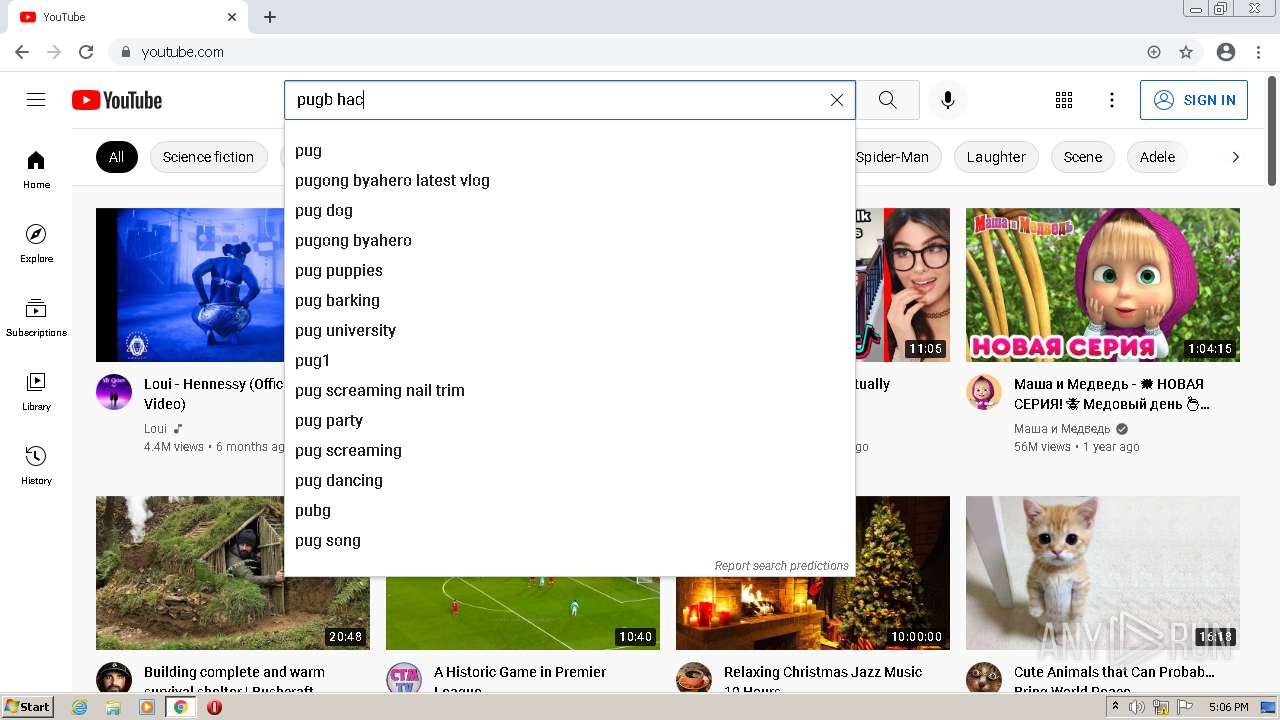Image resolution: width=1280 pixels, height=720 pixels.
Task: Choose suggestion 'pugong byahero latest vlog'
Action: pos(570,180)
